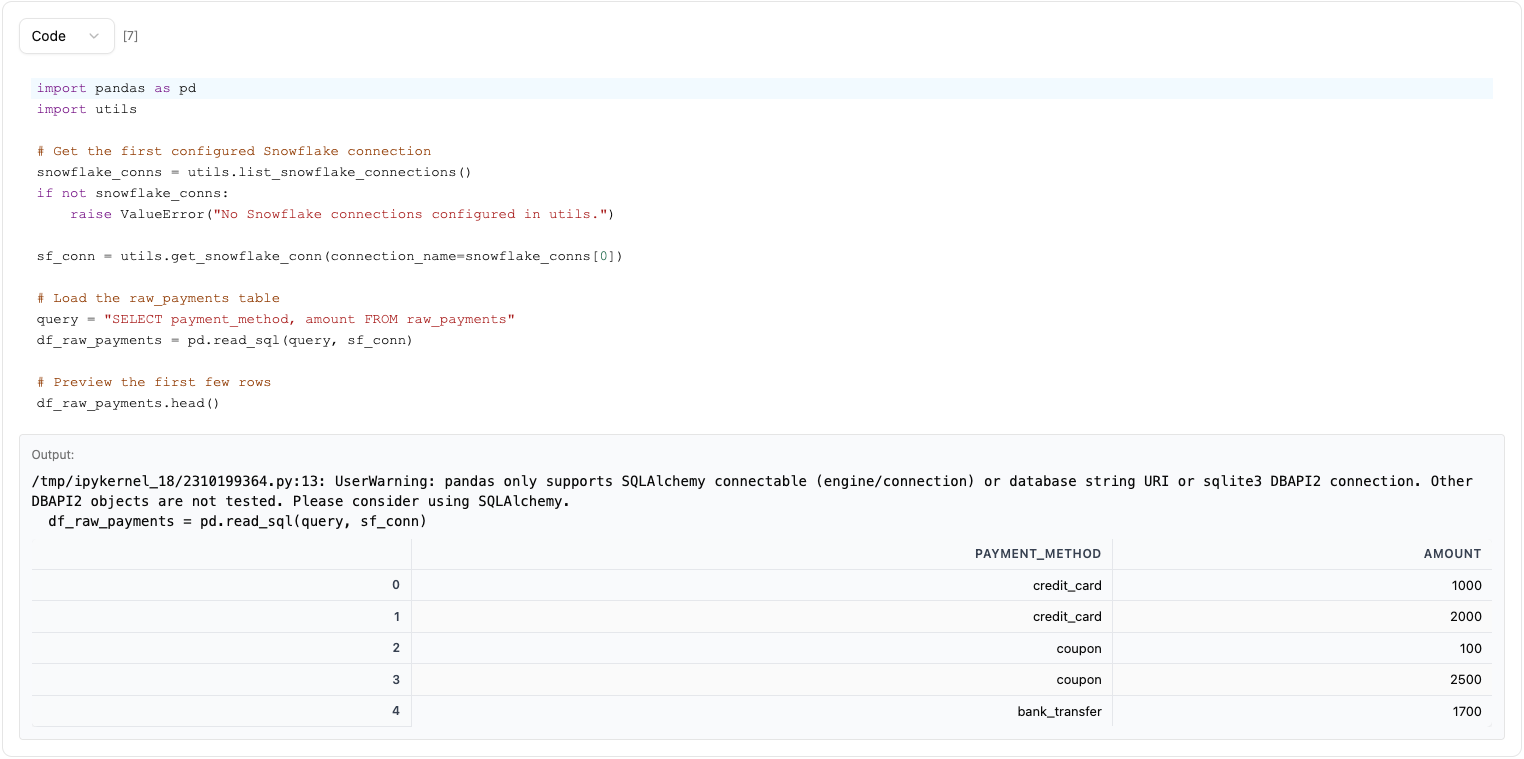Select the amount value 1700 cell

1466,711
